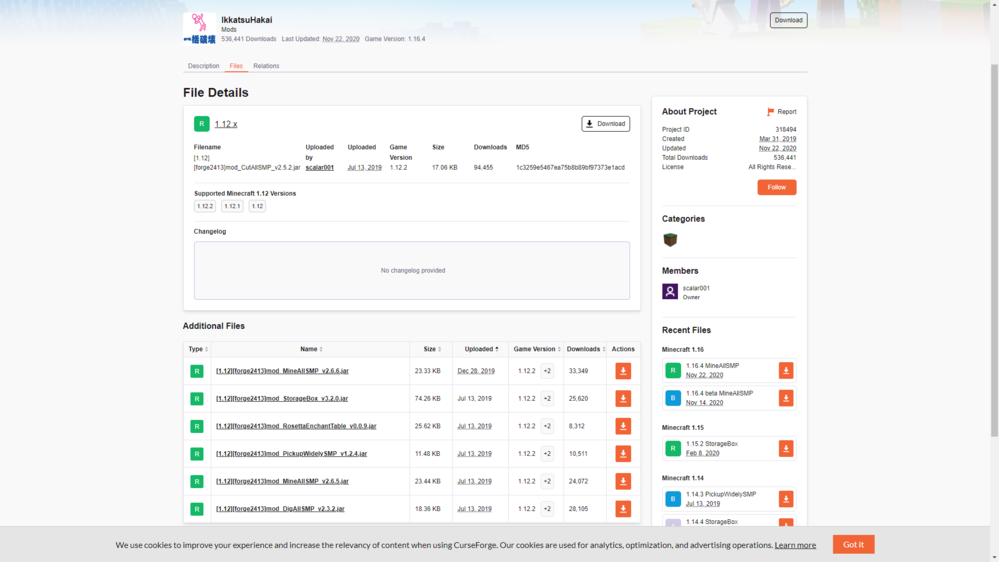Open the StorageBox_v3.2.0.jar file link
Screen dimensions: 999x562
282,399
